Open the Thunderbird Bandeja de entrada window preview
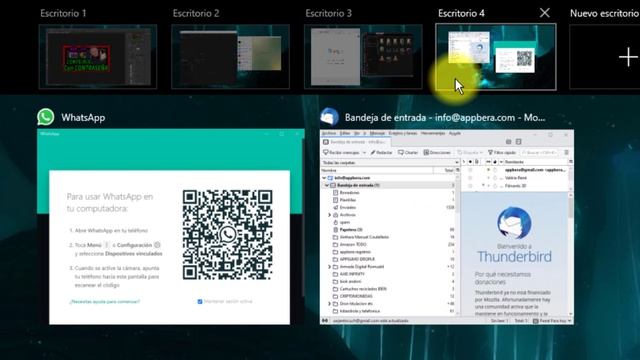The width and height of the screenshot is (640, 360). 447,227
